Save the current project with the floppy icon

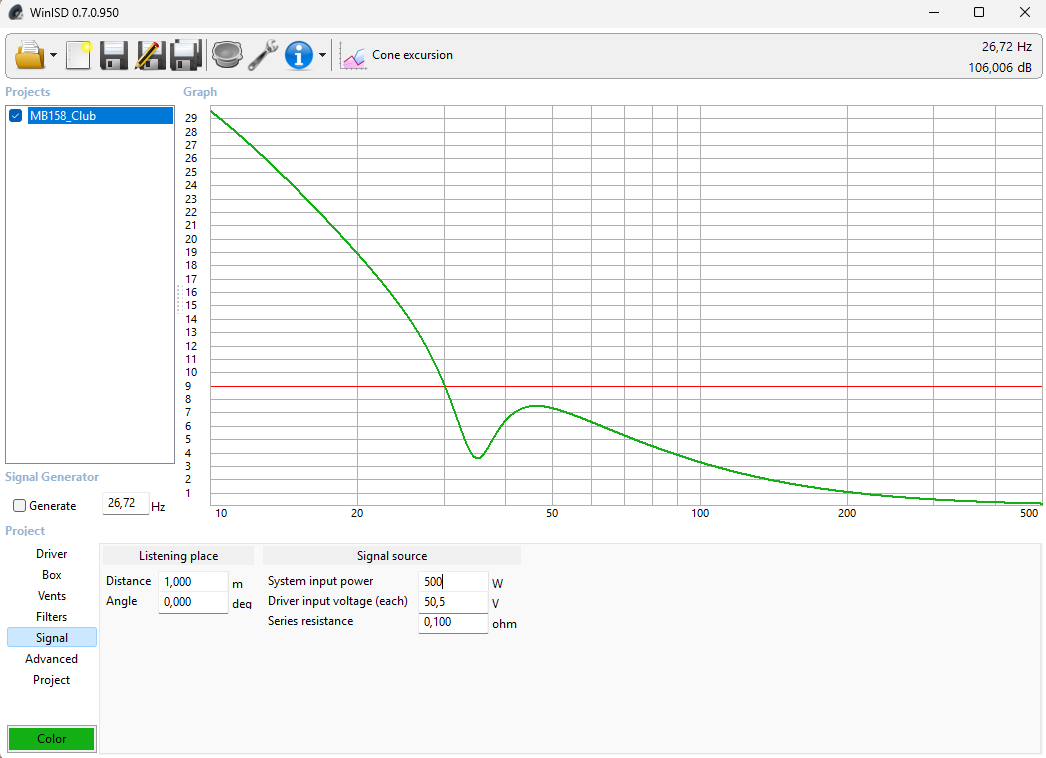114,55
